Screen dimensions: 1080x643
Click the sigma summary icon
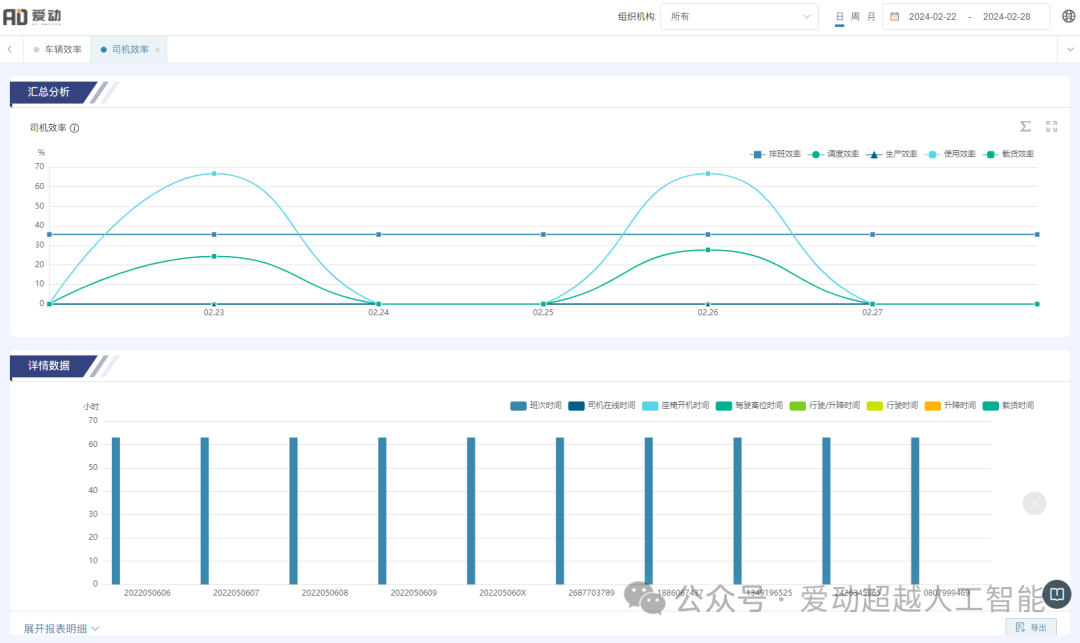click(x=1025, y=126)
